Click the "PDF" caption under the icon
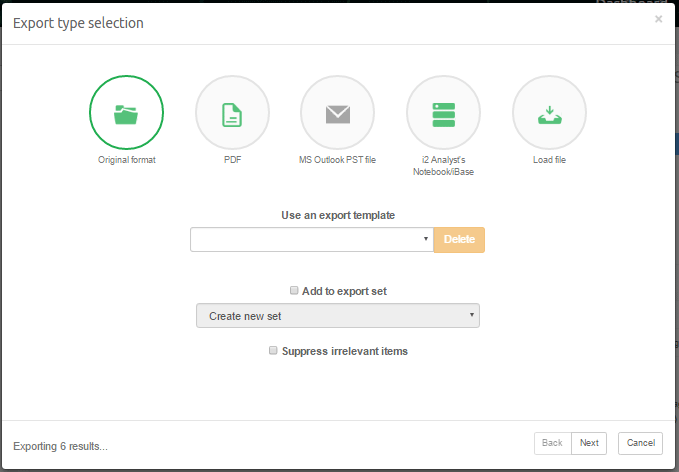This screenshot has width=679, height=472. coord(232,160)
